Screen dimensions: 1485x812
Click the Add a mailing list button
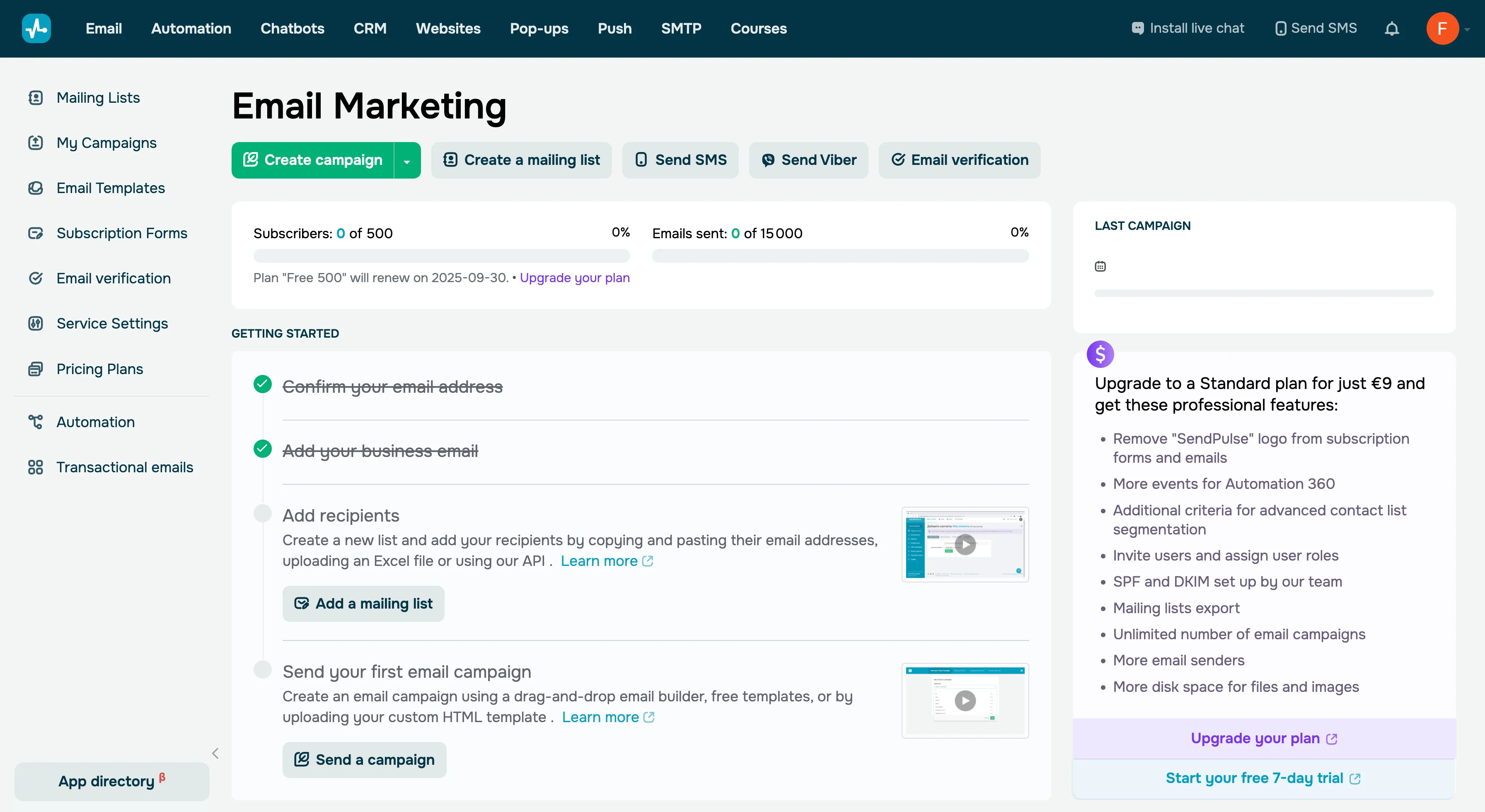363,603
